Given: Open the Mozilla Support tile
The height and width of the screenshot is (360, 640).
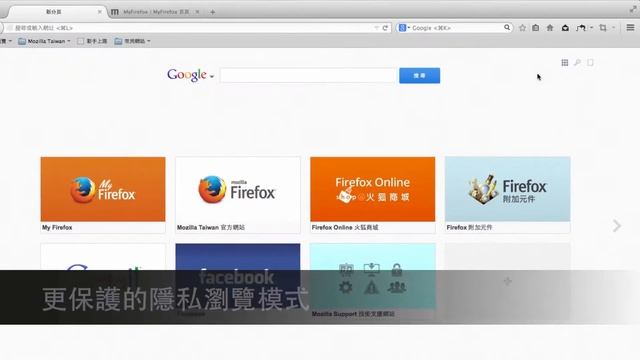Looking at the screenshot, I should pyautogui.click(x=373, y=281).
